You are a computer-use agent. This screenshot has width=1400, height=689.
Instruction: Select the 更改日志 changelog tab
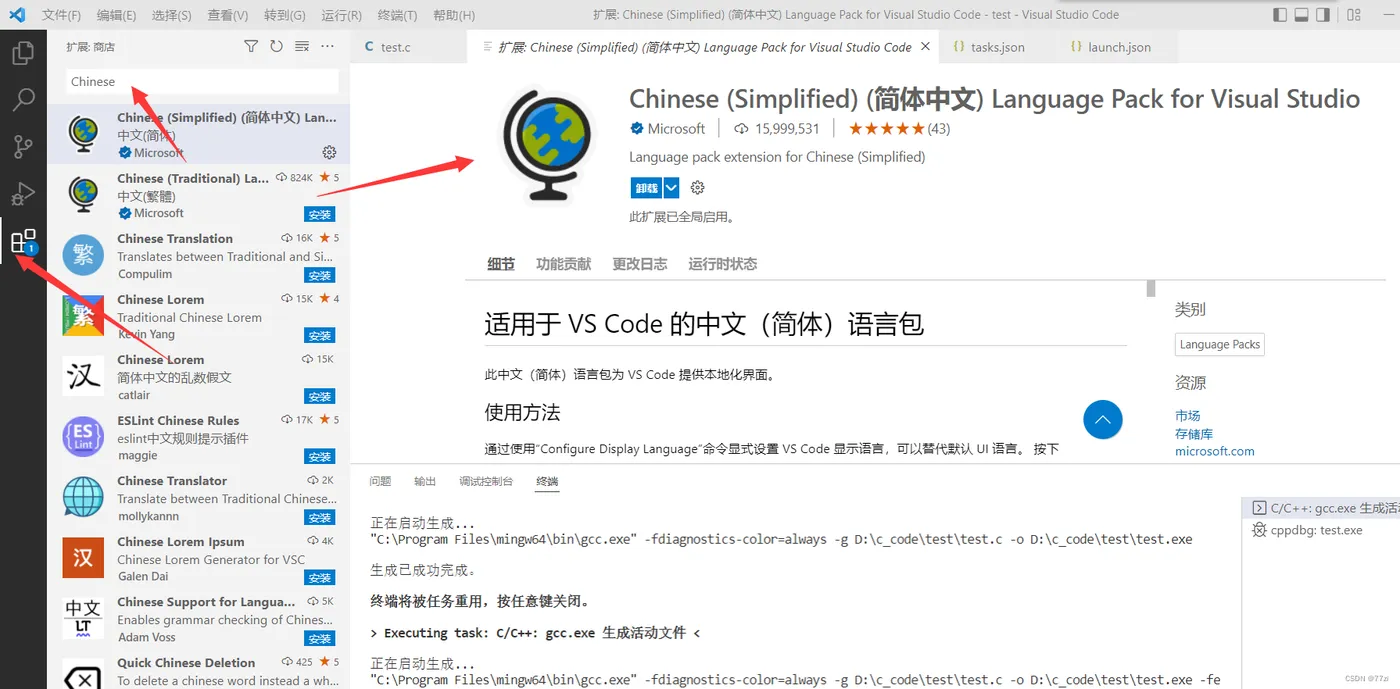[x=640, y=264]
